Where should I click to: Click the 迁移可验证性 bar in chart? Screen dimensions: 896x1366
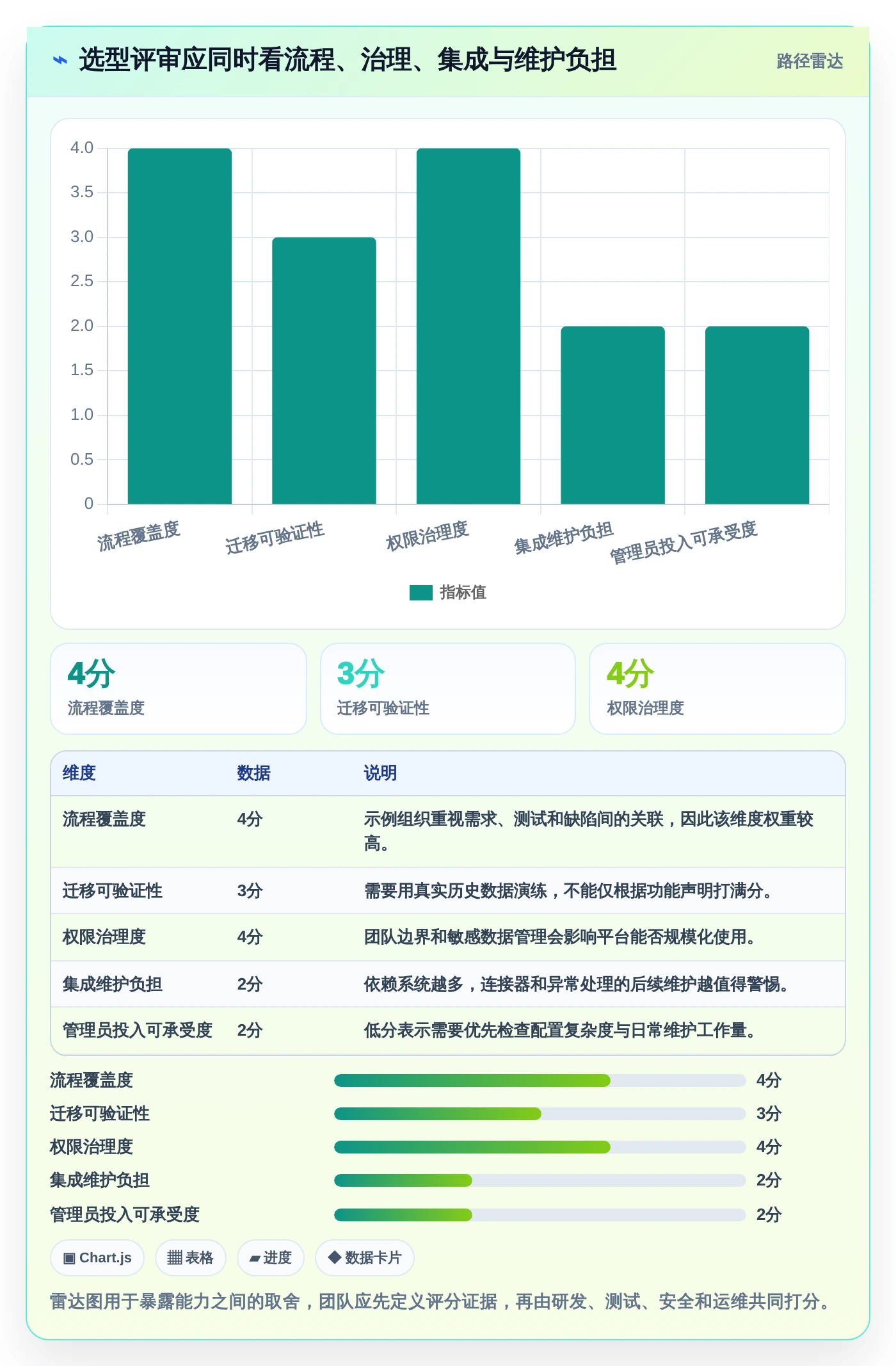tap(324, 371)
